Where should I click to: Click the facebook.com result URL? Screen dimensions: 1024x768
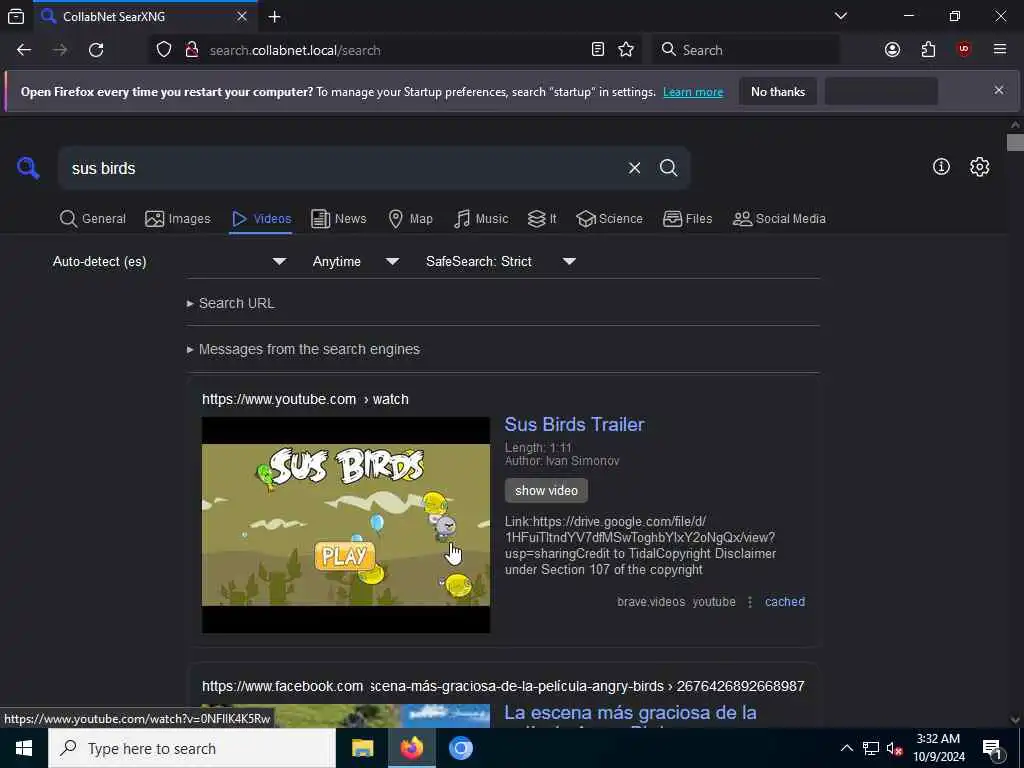[x=503, y=686]
